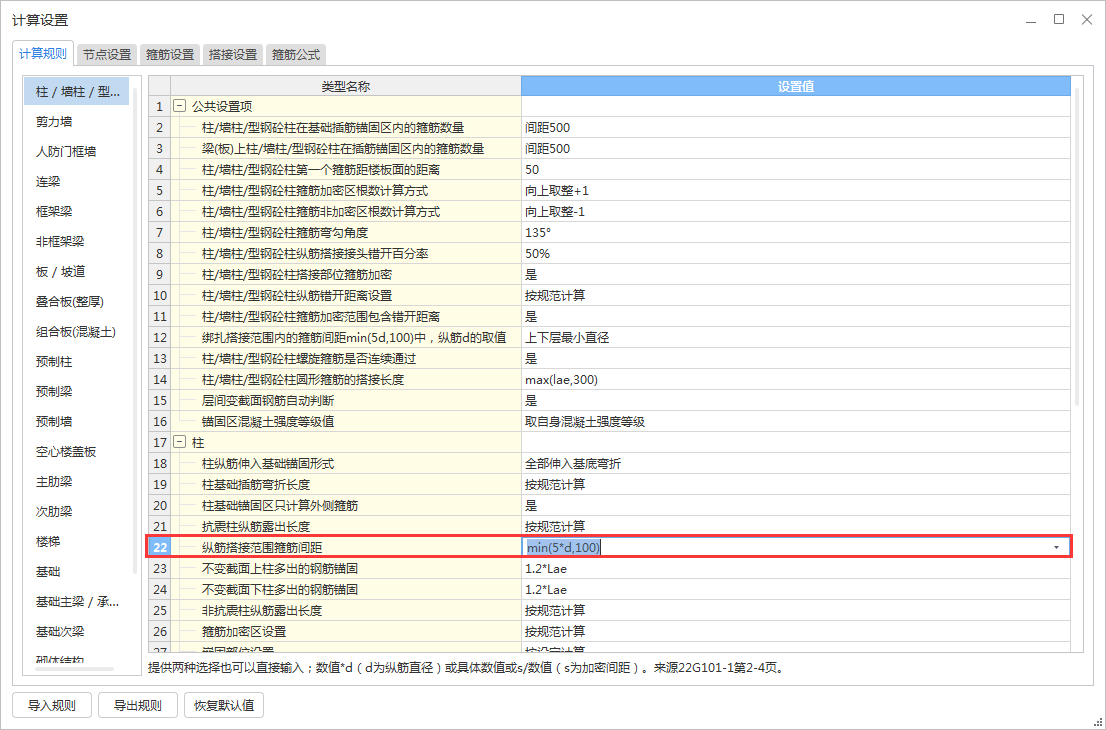Click the vertical scrollbar of the settings table
1106x730 pixels.
[x=1077, y=247]
